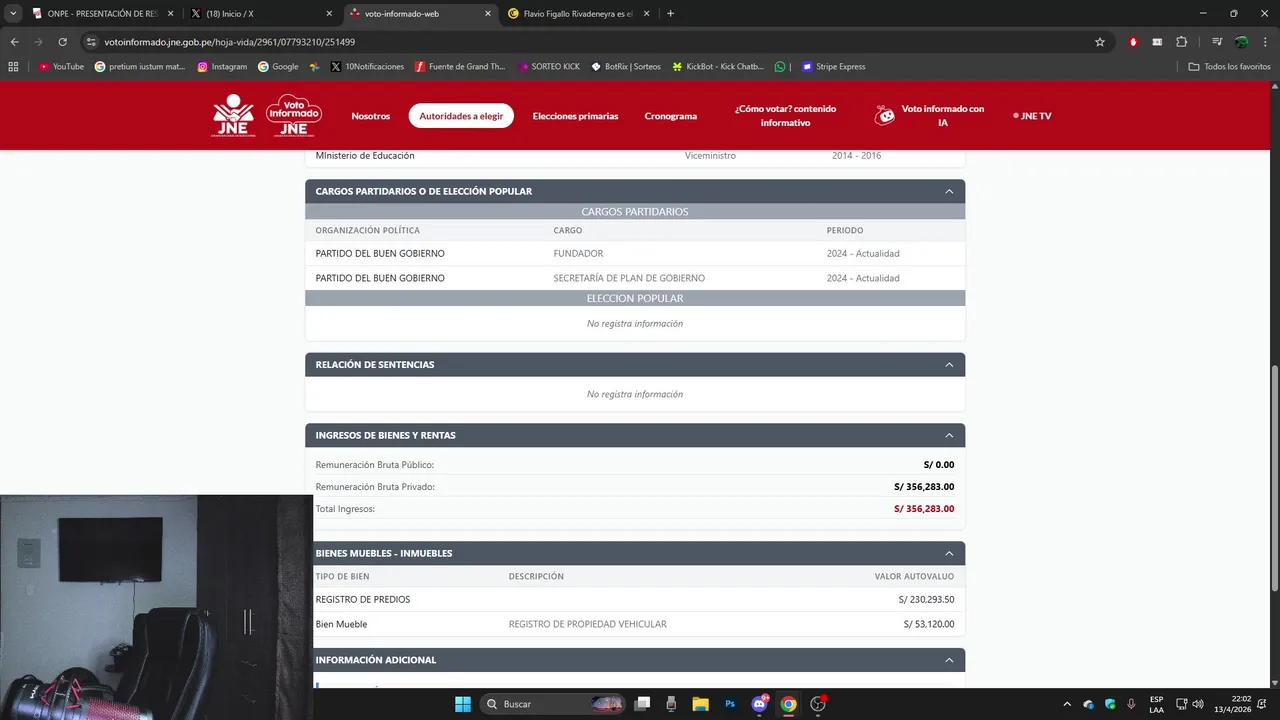Select the Autoridades a elegir menu item
The height and width of the screenshot is (720, 1280).
(x=461, y=116)
